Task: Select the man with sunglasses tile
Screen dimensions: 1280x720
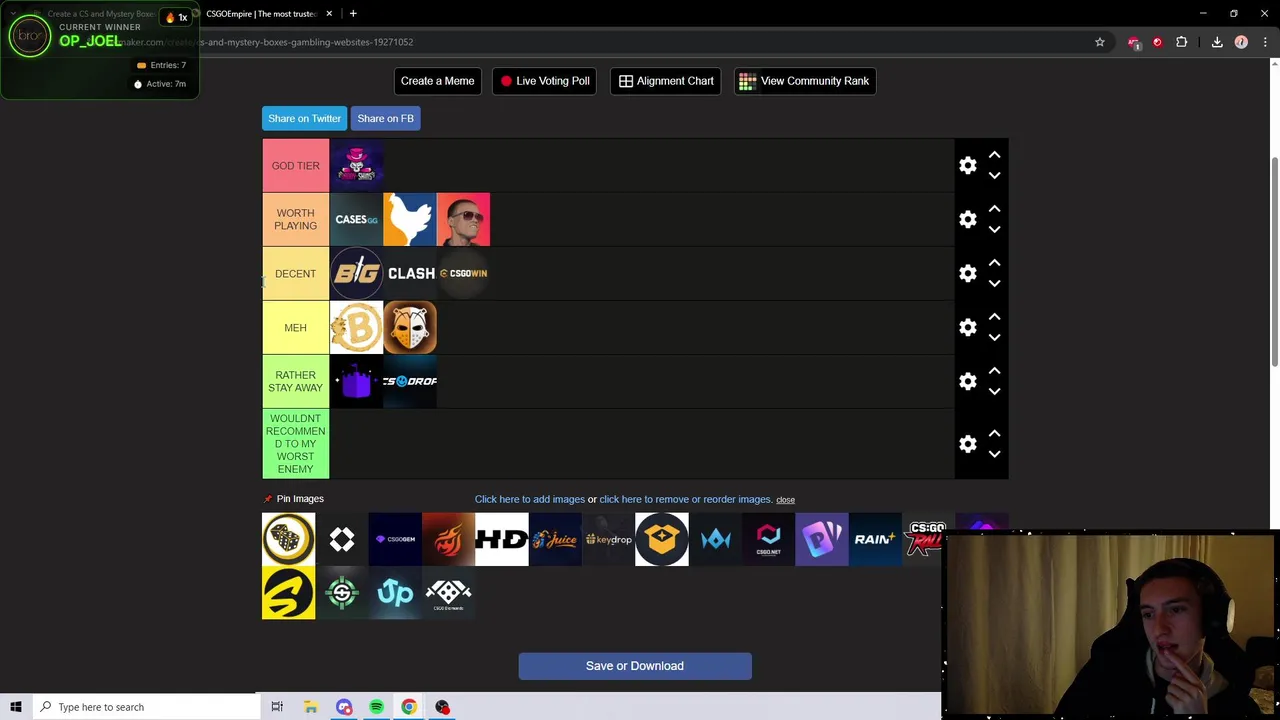Action: (463, 219)
